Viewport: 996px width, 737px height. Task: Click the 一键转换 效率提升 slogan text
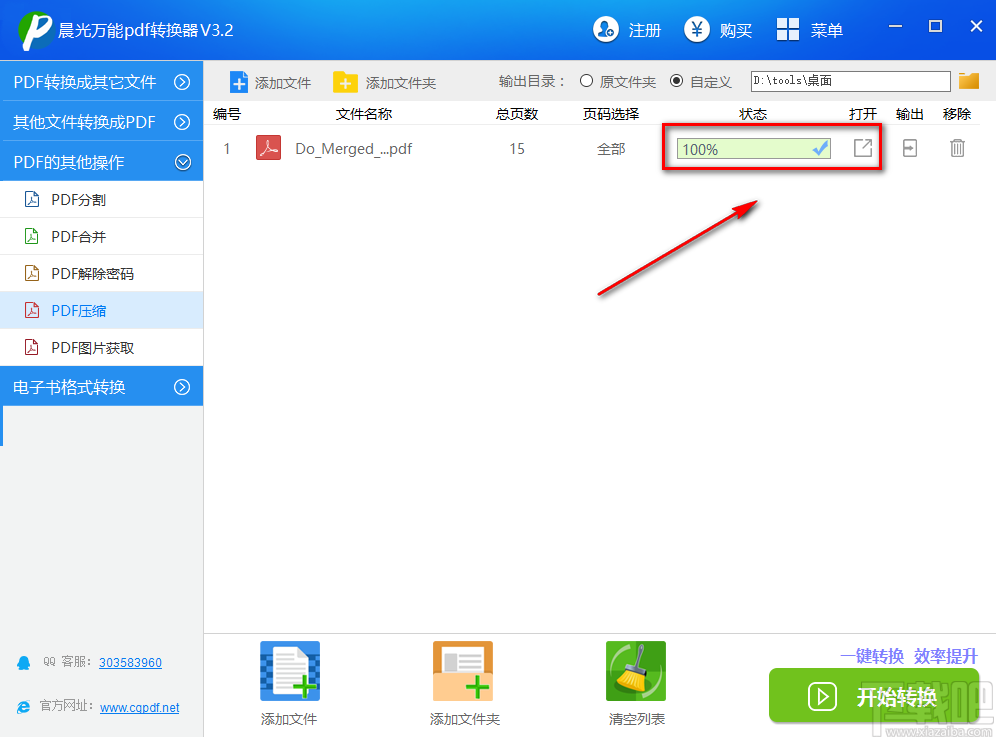[x=909, y=655]
